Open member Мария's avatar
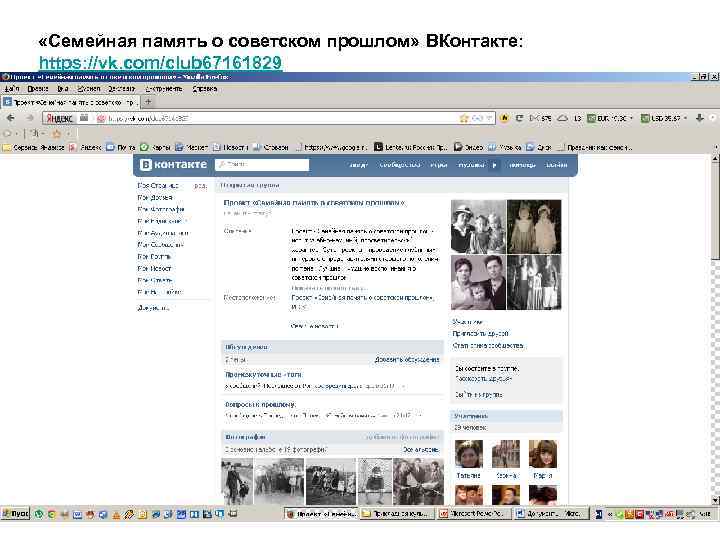Screen dimensions: 720x540 (x=543, y=454)
